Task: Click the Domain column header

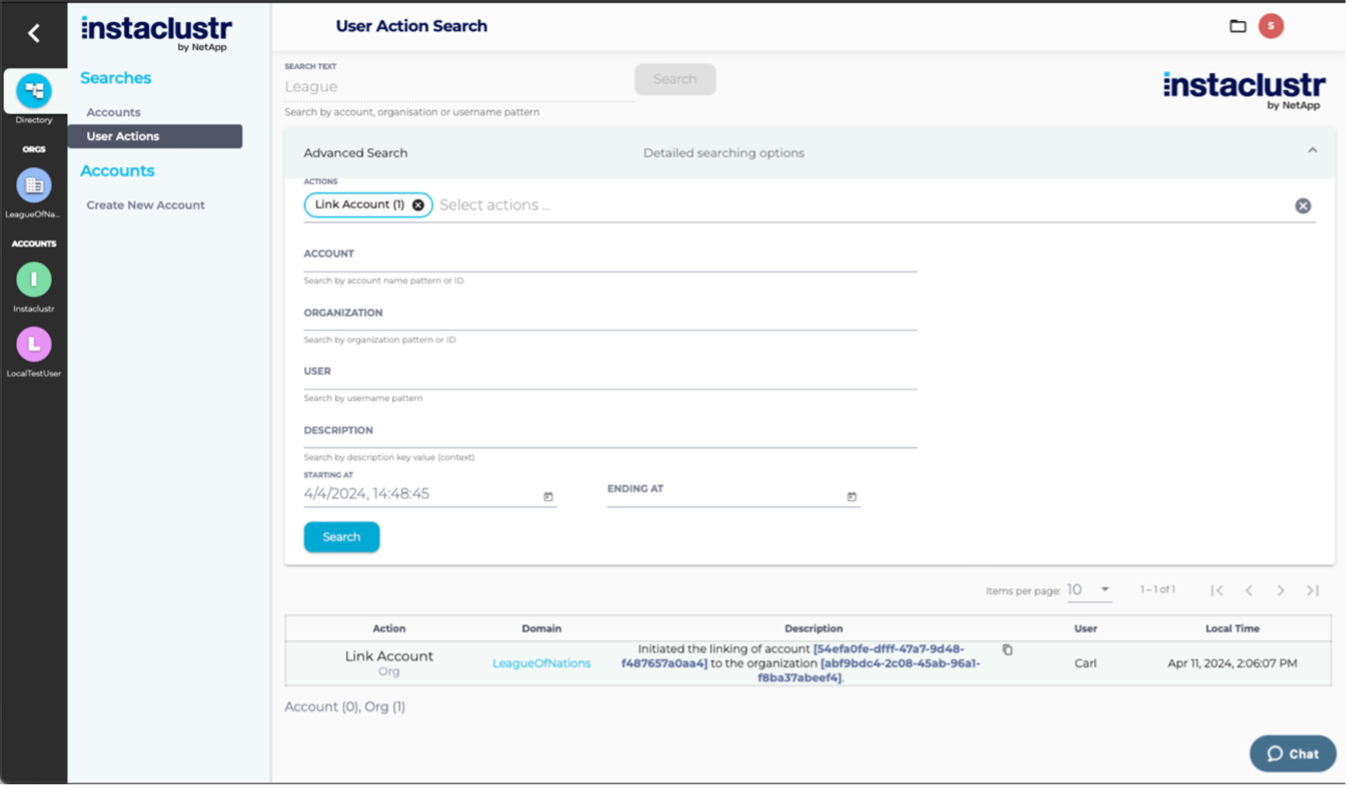Action: (541, 628)
